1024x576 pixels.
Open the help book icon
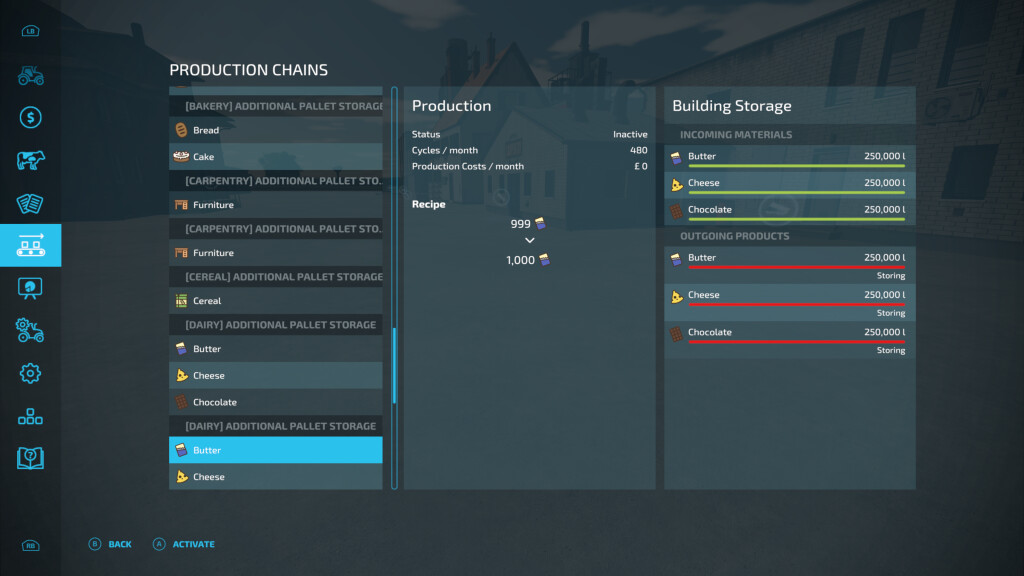[30, 458]
